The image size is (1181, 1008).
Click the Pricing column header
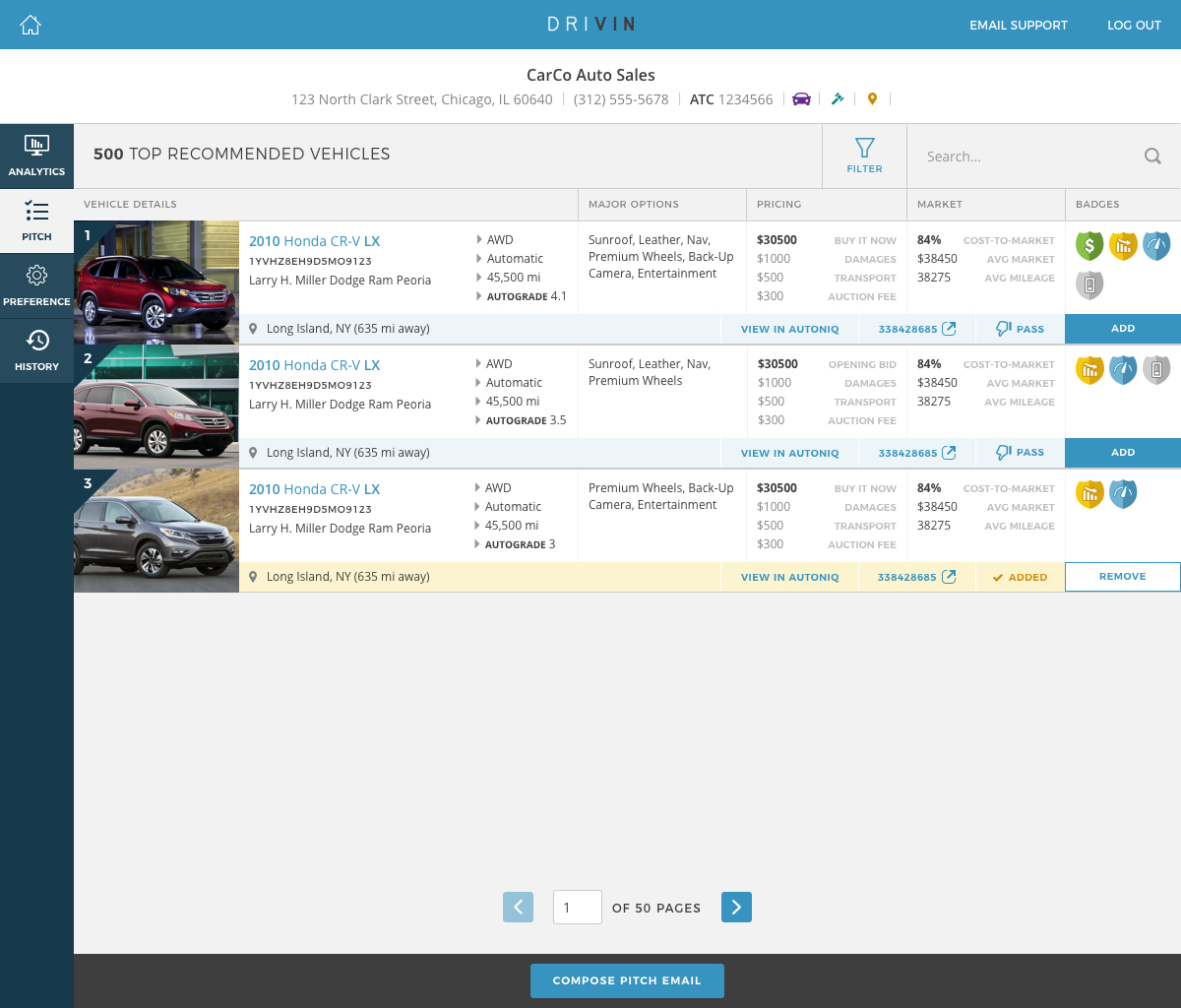pos(779,205)
